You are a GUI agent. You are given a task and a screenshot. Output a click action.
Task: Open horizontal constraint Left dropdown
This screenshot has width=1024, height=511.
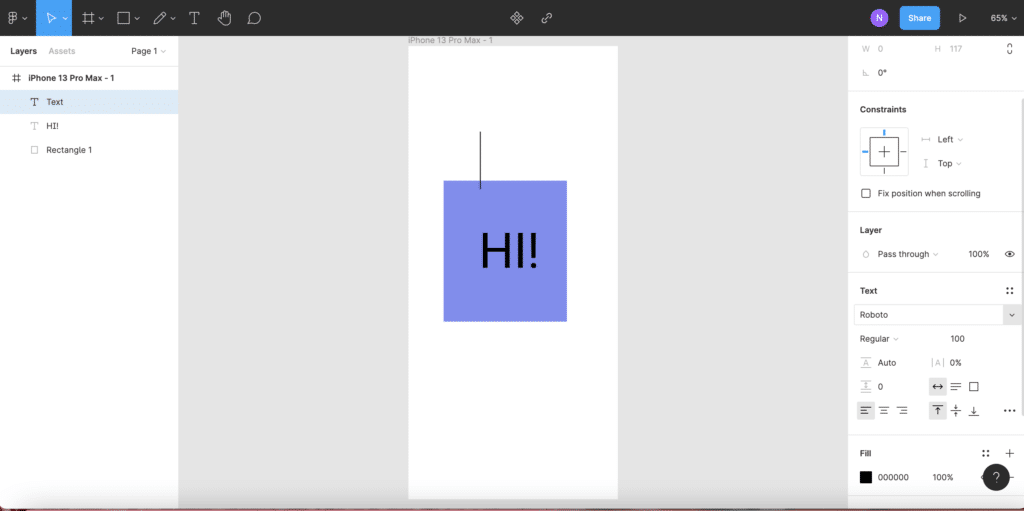pyautogui.click(x=950, y=139)
